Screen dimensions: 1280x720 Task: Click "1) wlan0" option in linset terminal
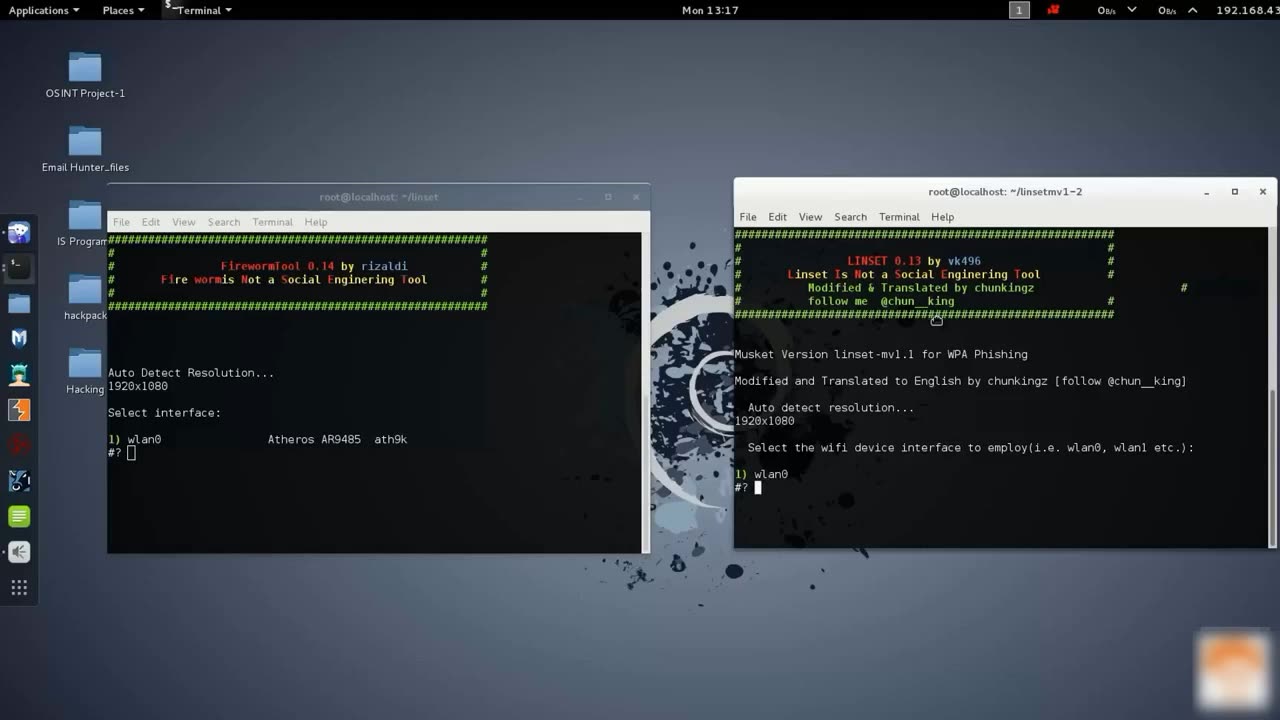coord(134,439)
